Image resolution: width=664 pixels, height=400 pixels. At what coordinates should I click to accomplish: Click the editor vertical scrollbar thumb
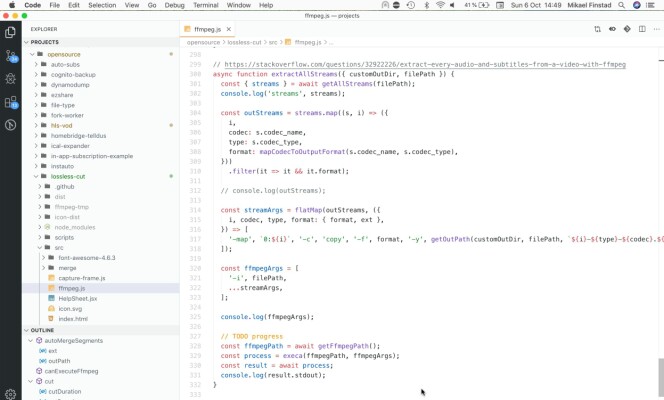tap(661, 377)
